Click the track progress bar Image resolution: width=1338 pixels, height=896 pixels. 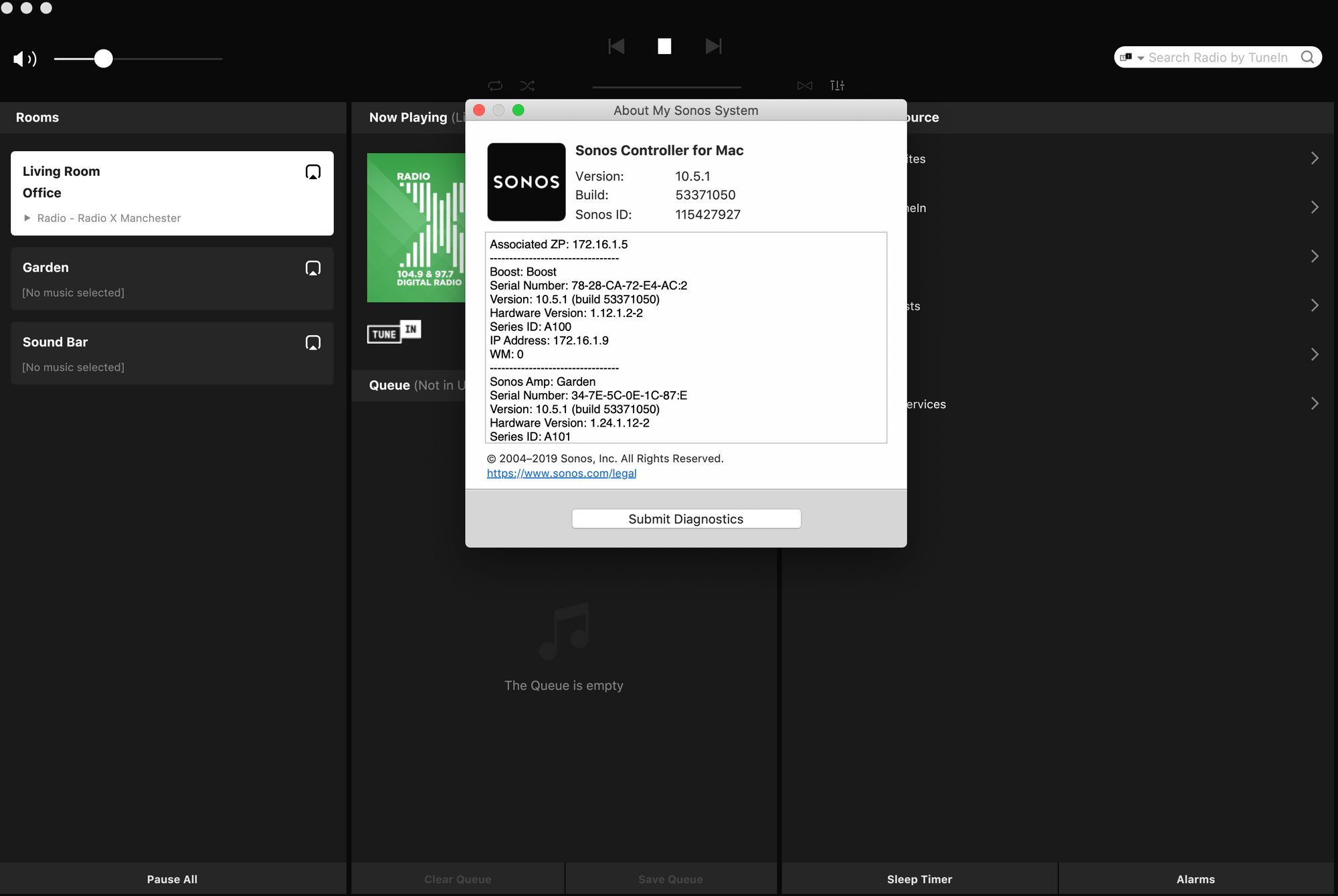pyautogui.click(x=666, y=87)
